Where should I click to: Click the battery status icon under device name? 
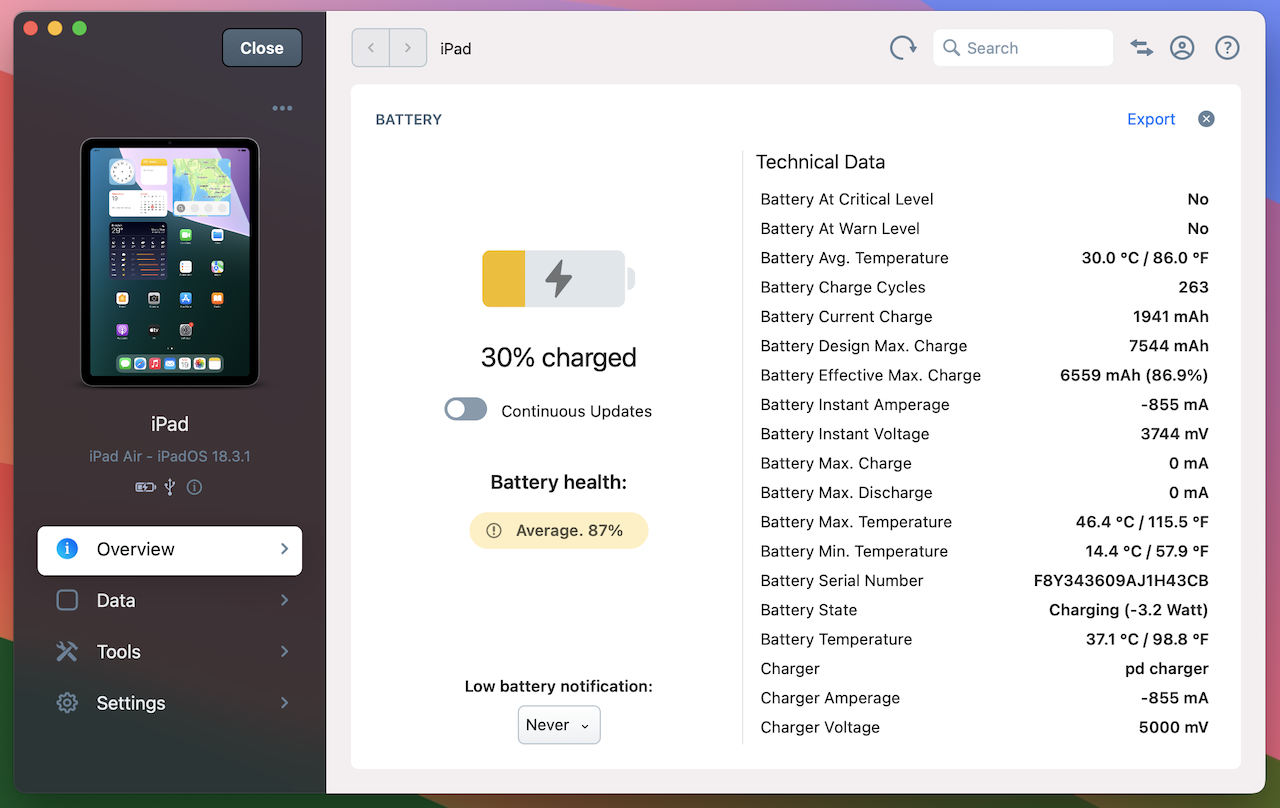click(145, 487)
